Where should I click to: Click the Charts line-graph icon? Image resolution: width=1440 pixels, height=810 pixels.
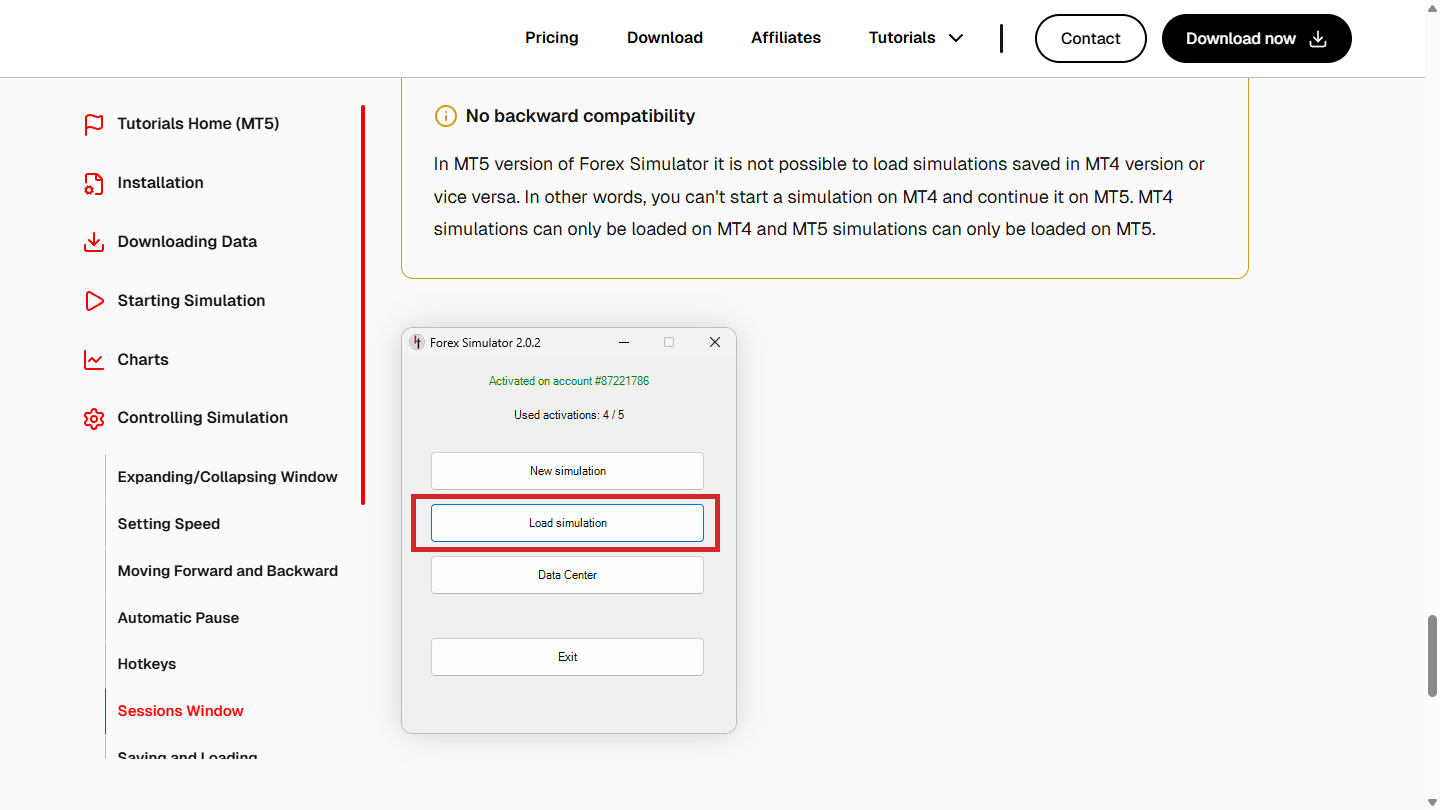(94, 360)
